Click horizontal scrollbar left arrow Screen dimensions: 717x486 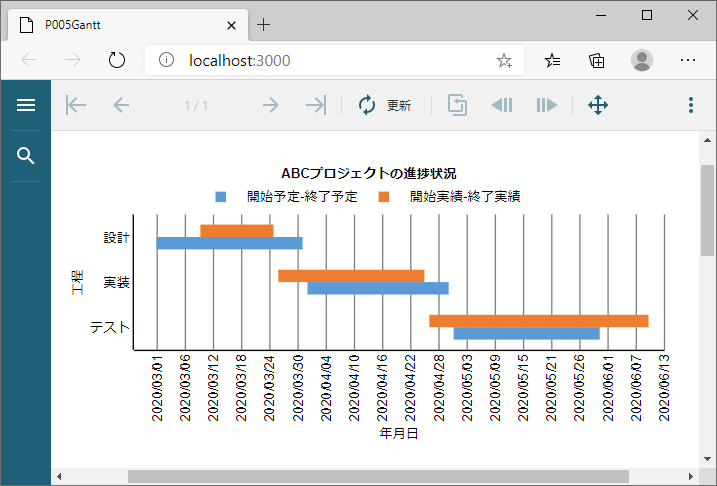59,476
